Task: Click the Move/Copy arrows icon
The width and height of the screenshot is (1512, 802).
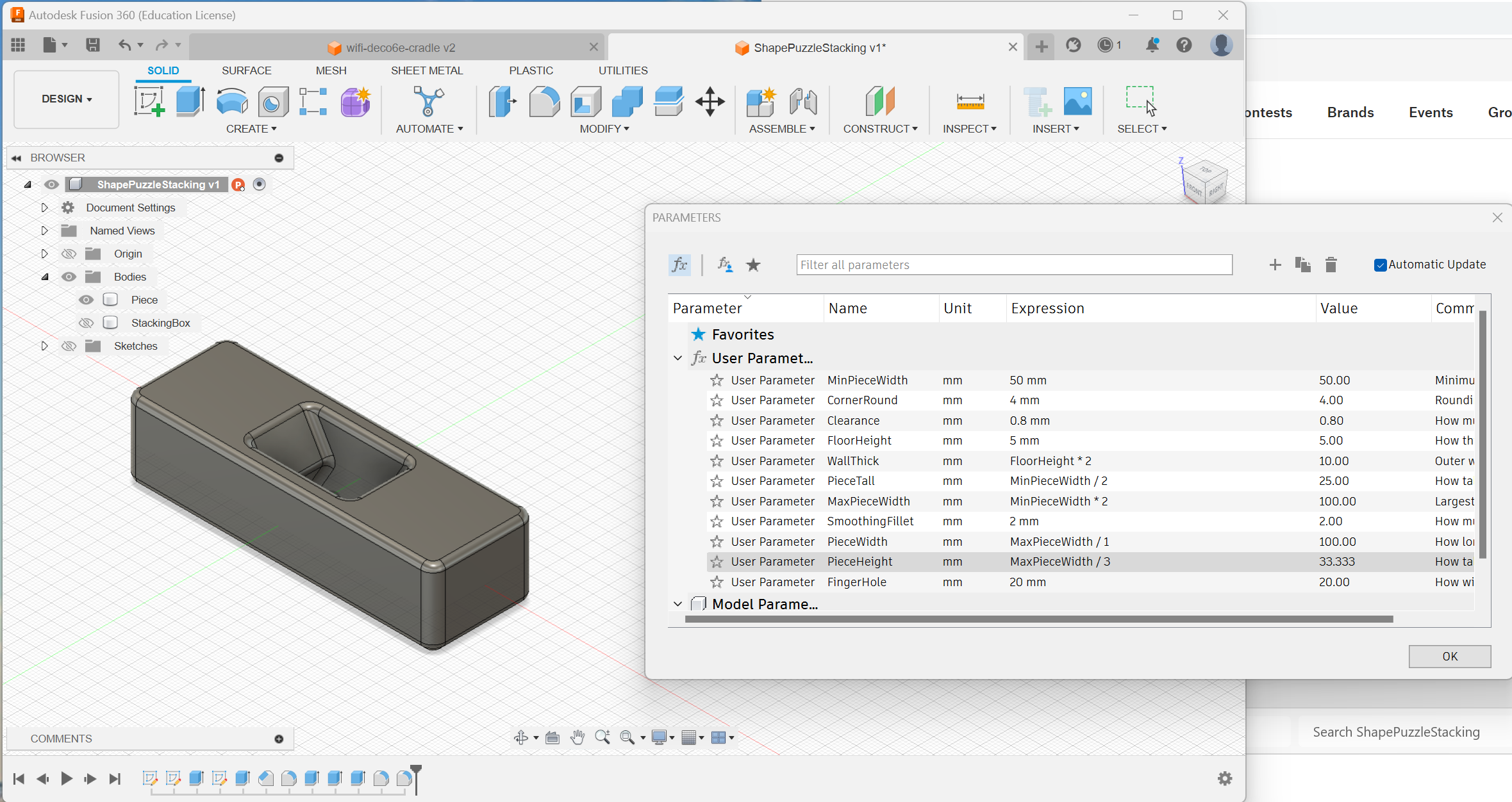Action: tap(710, 101)
